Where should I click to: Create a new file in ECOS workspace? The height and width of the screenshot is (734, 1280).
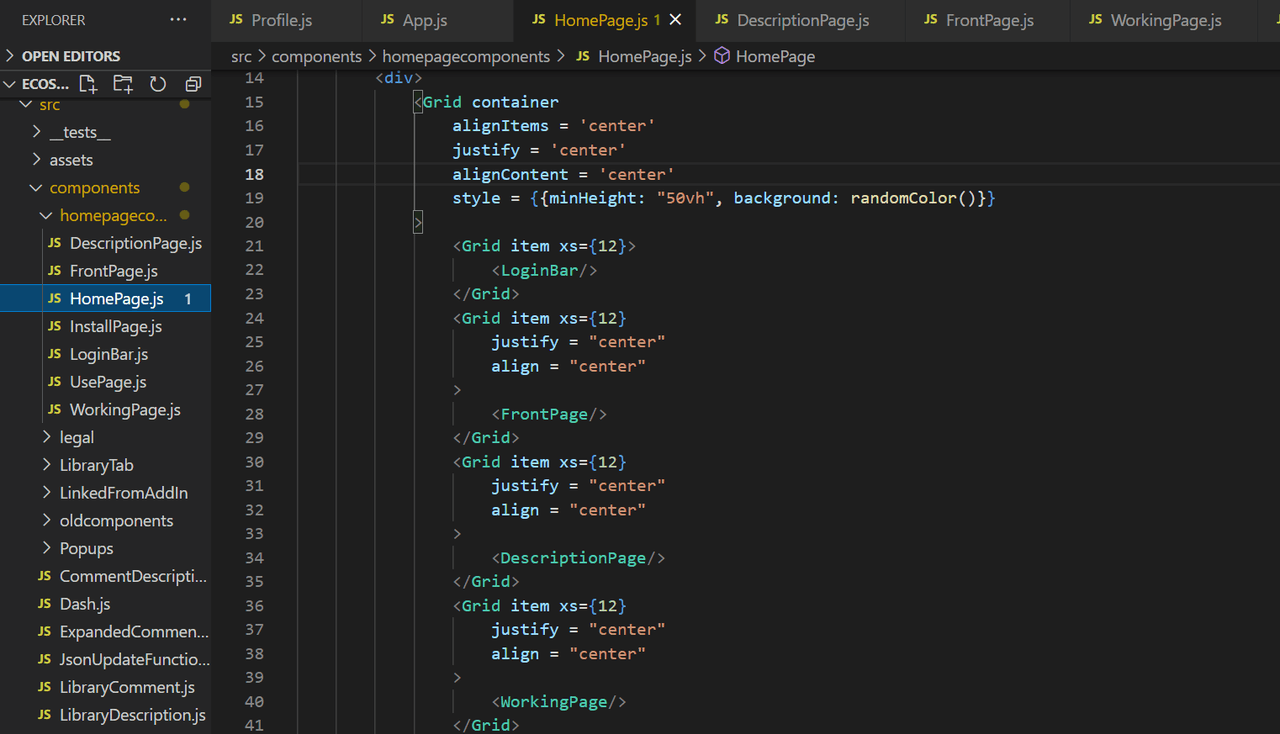88,84
